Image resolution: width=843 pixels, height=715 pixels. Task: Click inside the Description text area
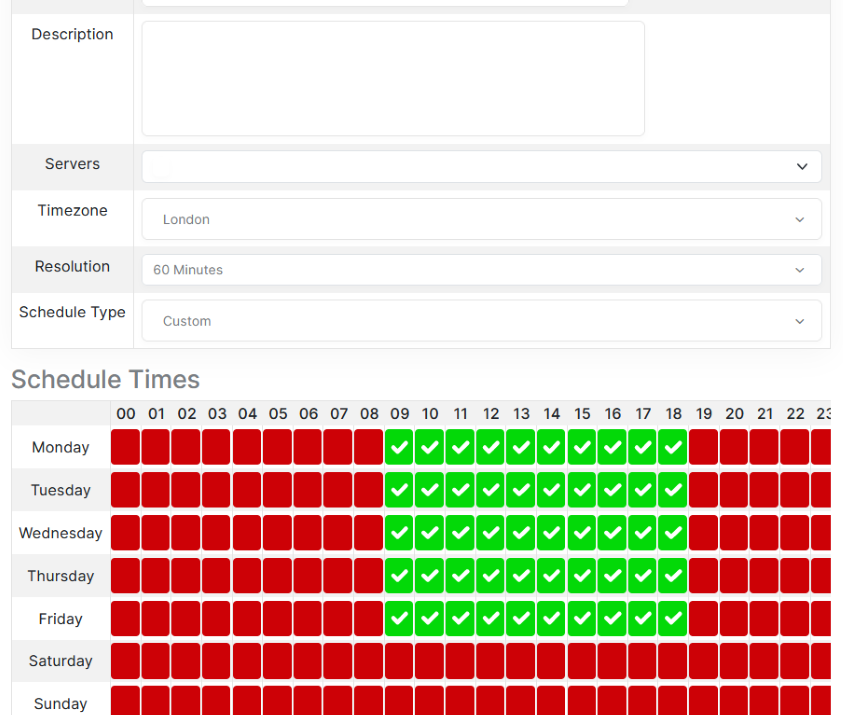click(x=393, y=78)
